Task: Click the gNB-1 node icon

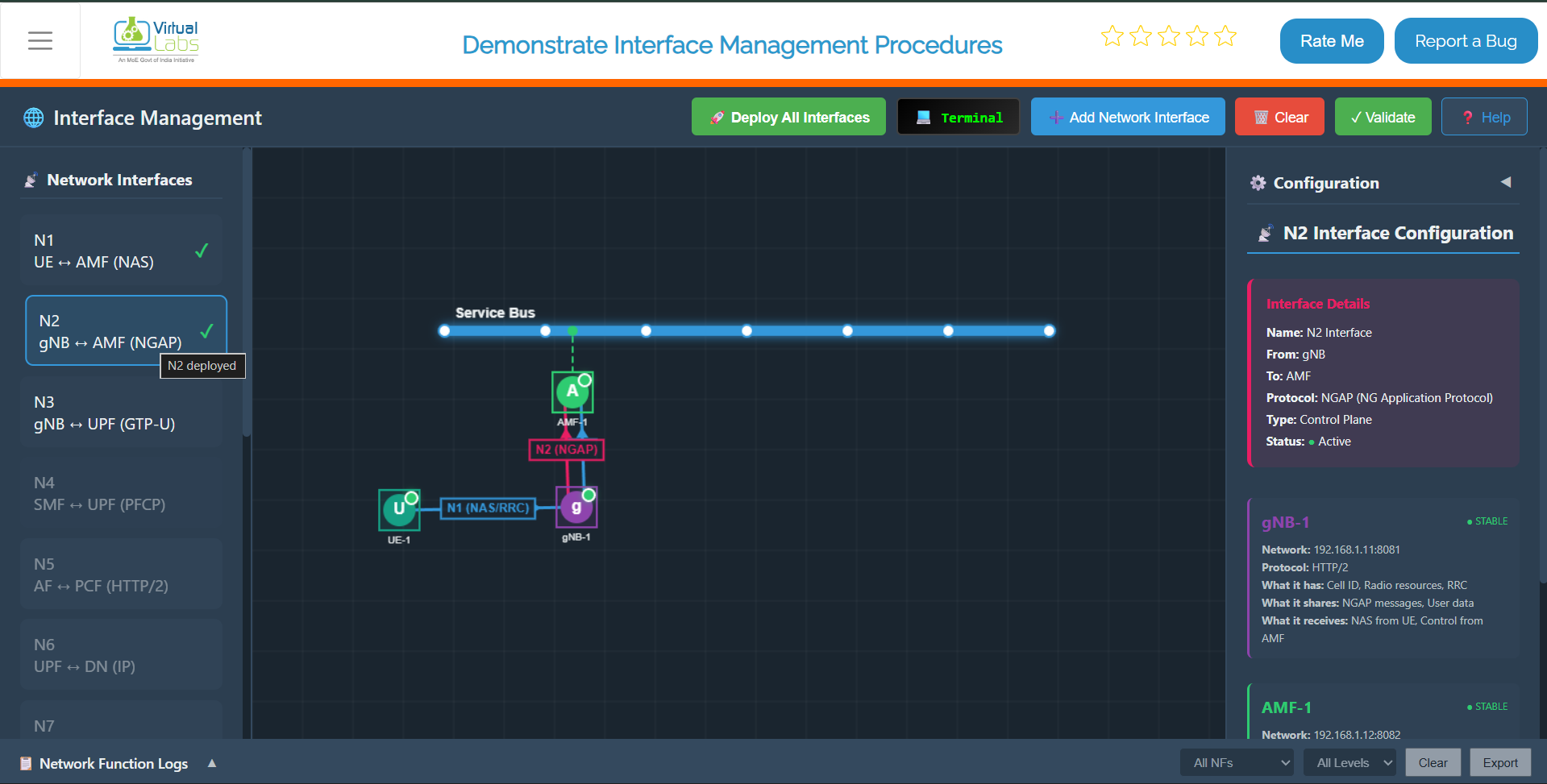Action: pyautogui.click(x=576, y=508)
